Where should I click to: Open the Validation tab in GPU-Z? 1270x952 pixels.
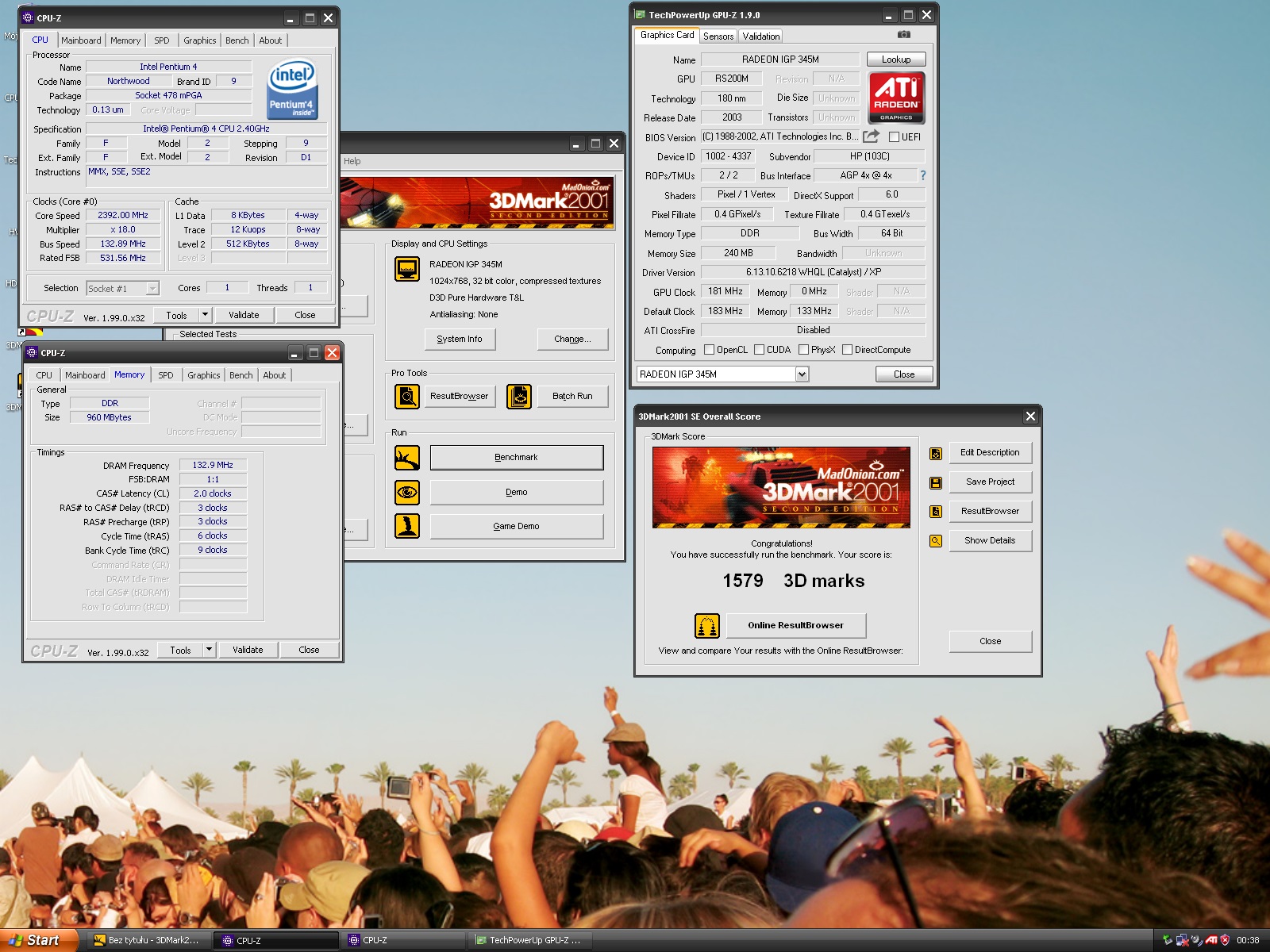click(x=761, y=36)
